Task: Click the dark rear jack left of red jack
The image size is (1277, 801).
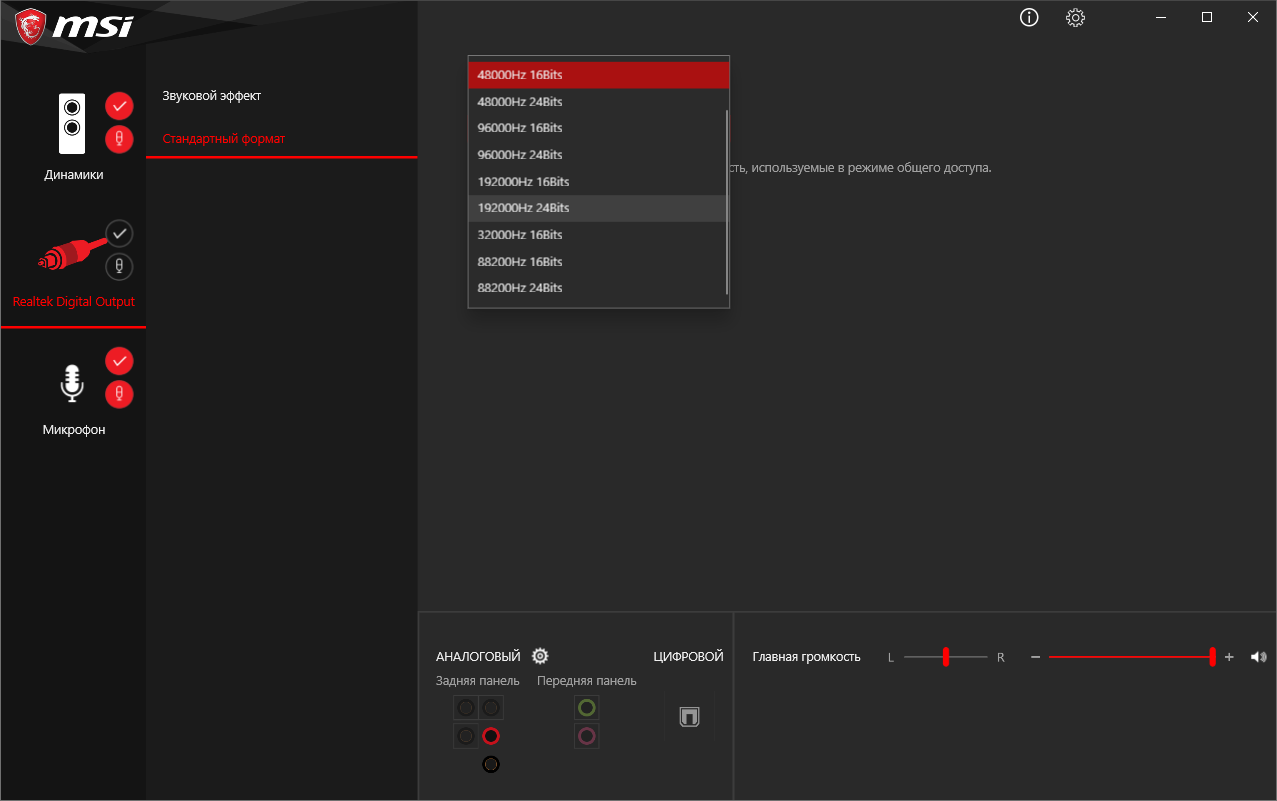Action: [x=465, y=736]
